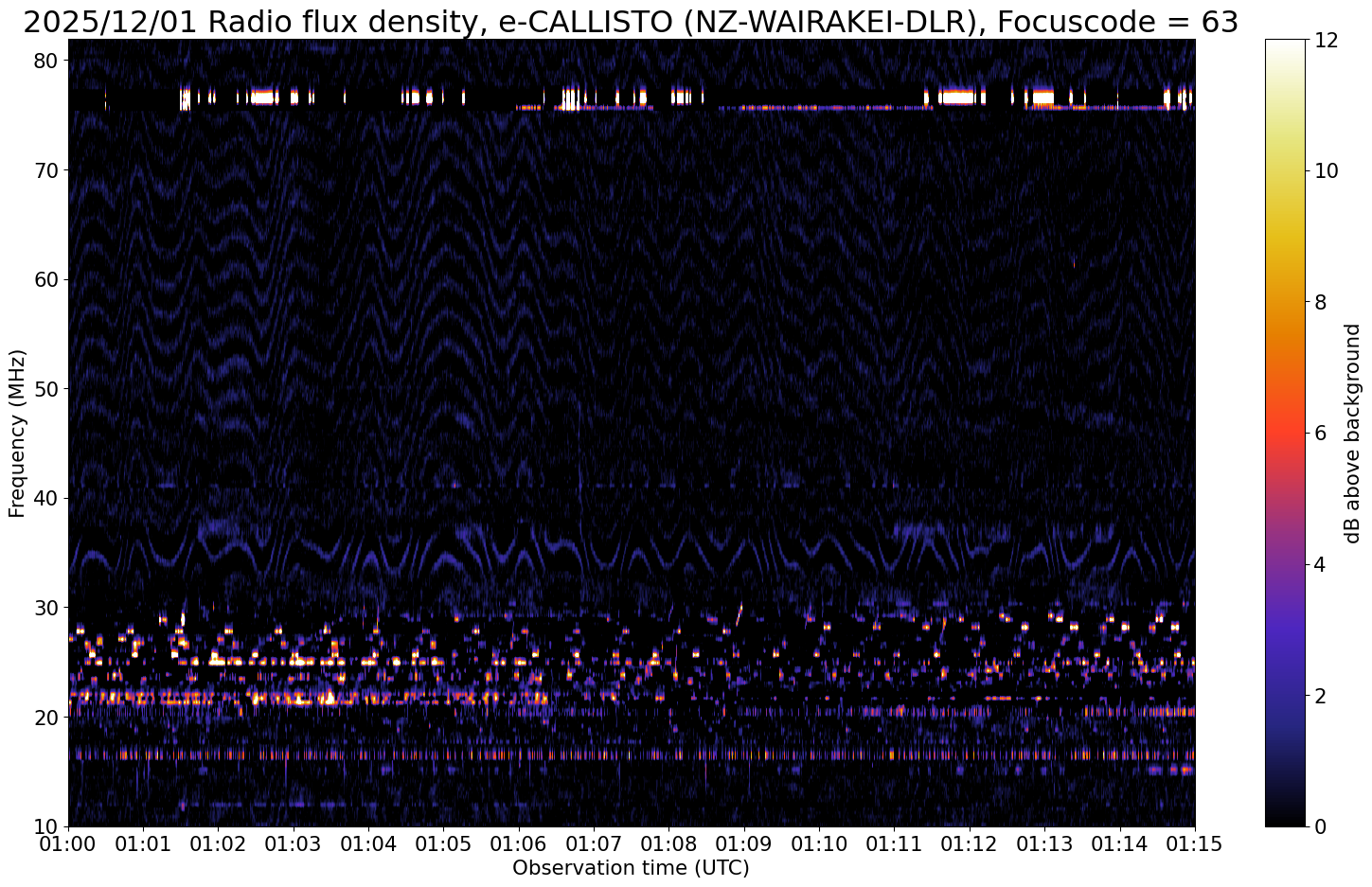Click the 01:00 tick on the time axis

click(x=68, y=842)
